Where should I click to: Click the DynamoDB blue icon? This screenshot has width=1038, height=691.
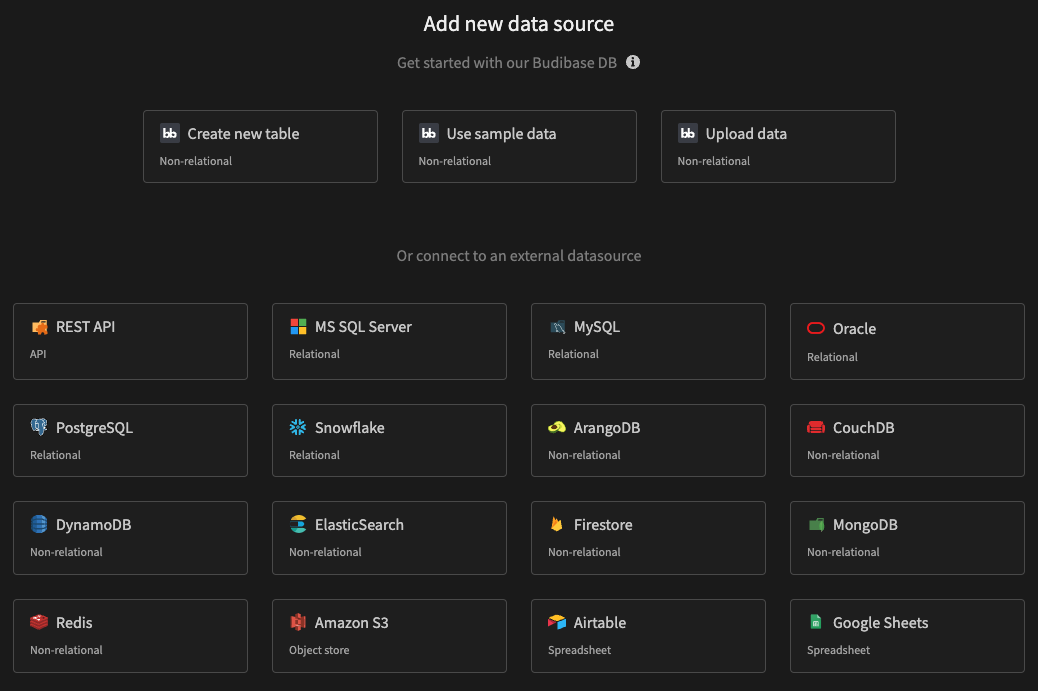click(x=39, y=524)
